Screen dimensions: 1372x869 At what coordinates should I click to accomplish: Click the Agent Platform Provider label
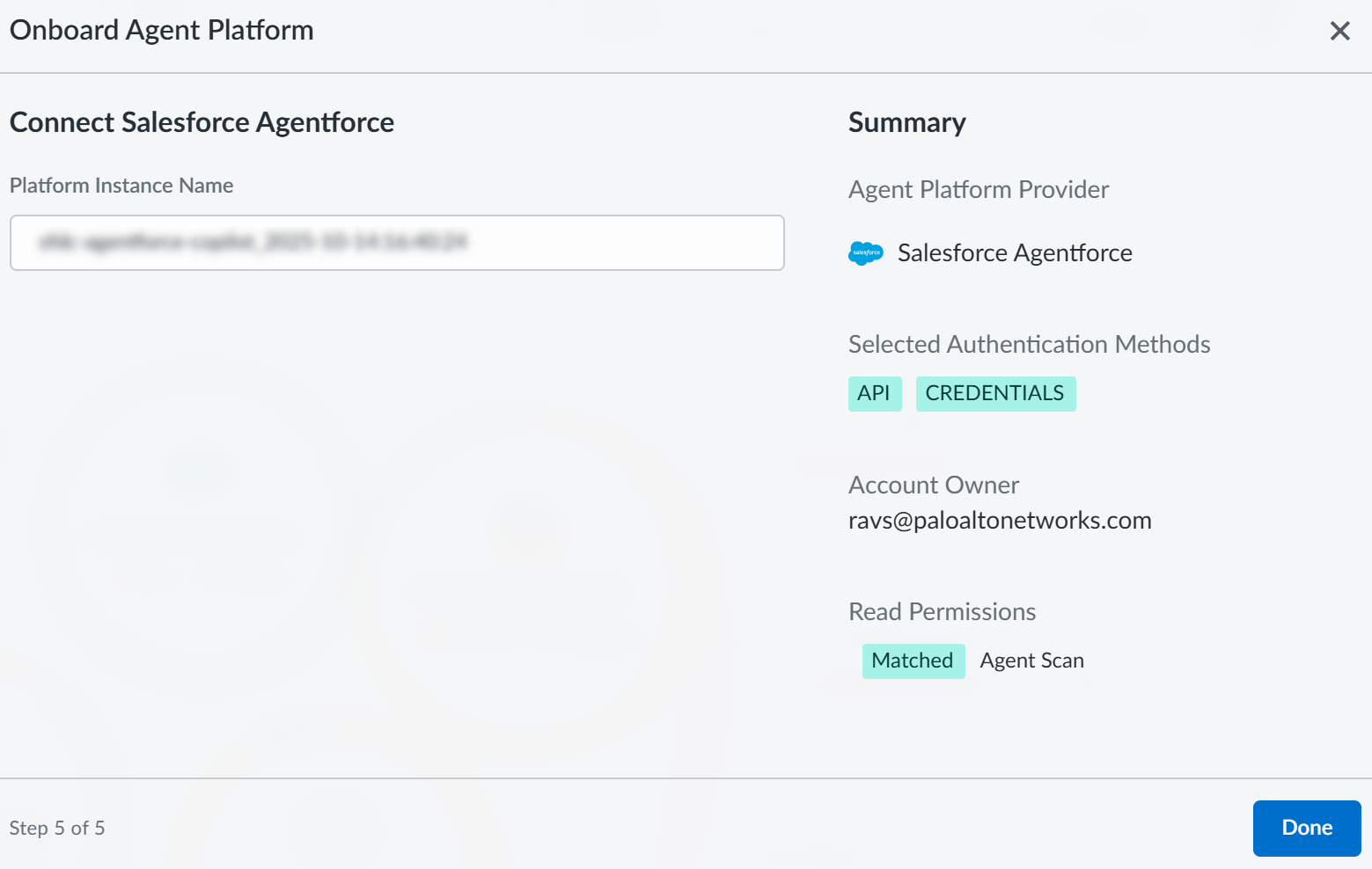tap(978, 190)
